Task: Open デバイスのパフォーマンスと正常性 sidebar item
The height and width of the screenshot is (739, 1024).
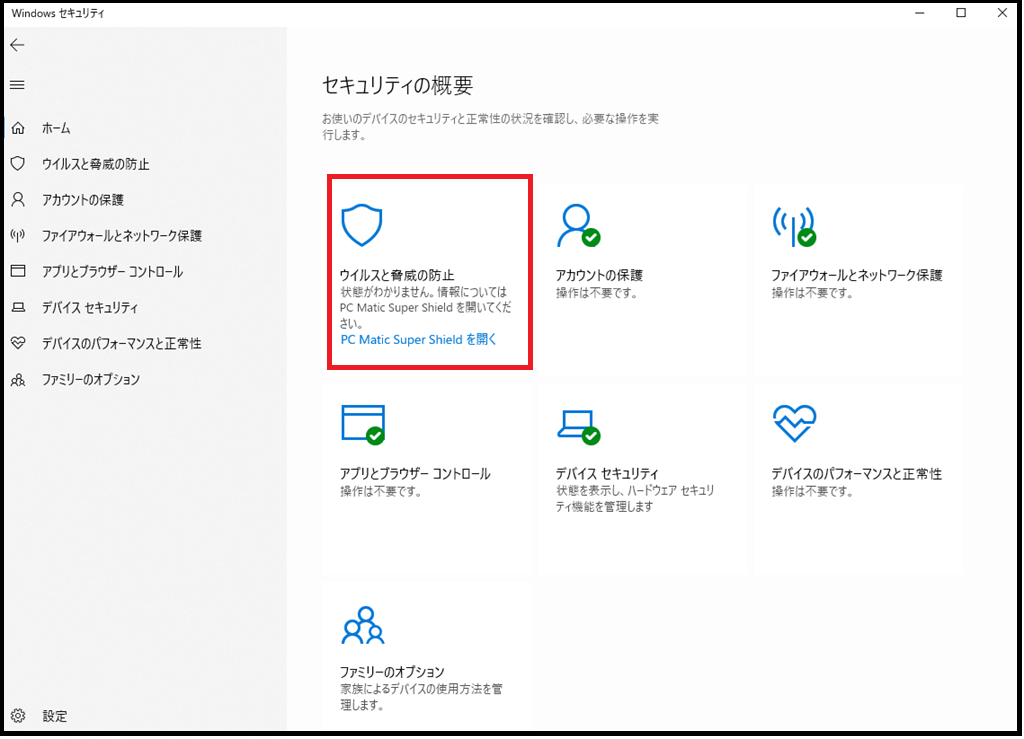Action: pos(121,344)
